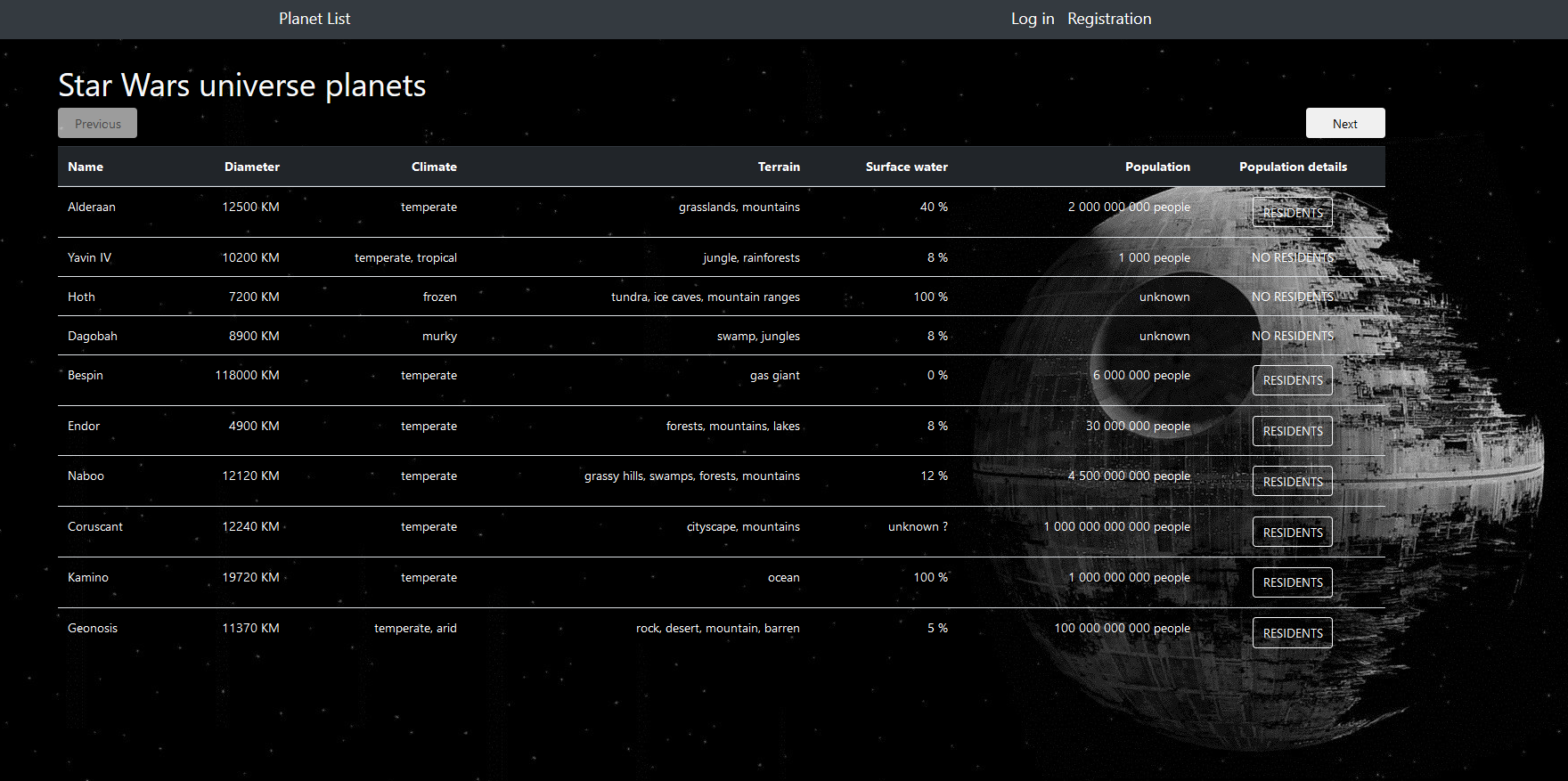
Task: Click the 'gas giant' terrain cell
Action: point(775,375)
